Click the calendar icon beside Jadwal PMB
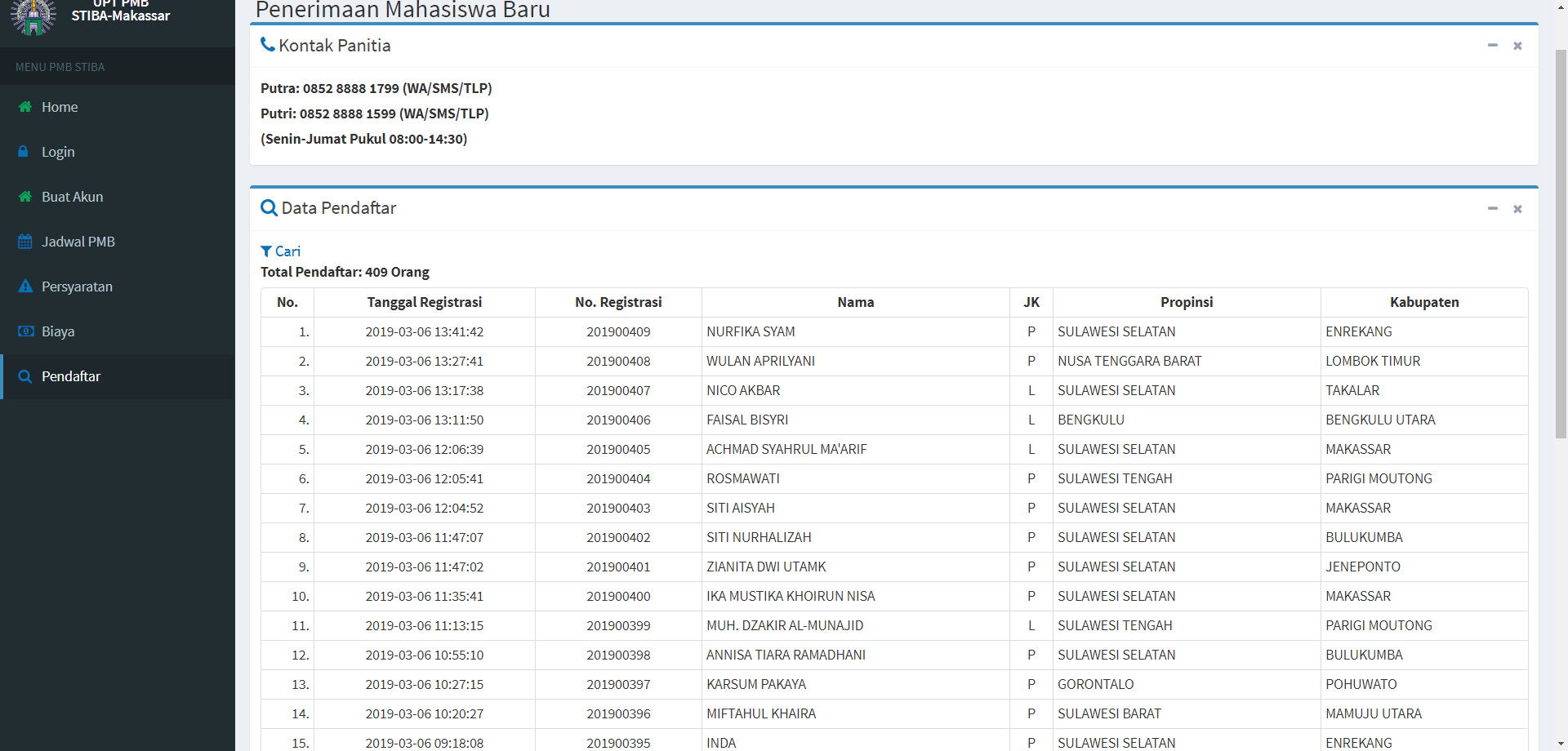 25,242
